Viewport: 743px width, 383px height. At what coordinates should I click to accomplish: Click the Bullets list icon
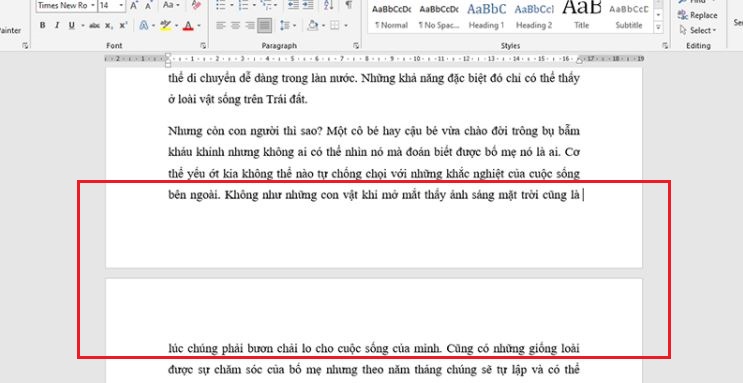pyautogui.click(x=220, y=5)
